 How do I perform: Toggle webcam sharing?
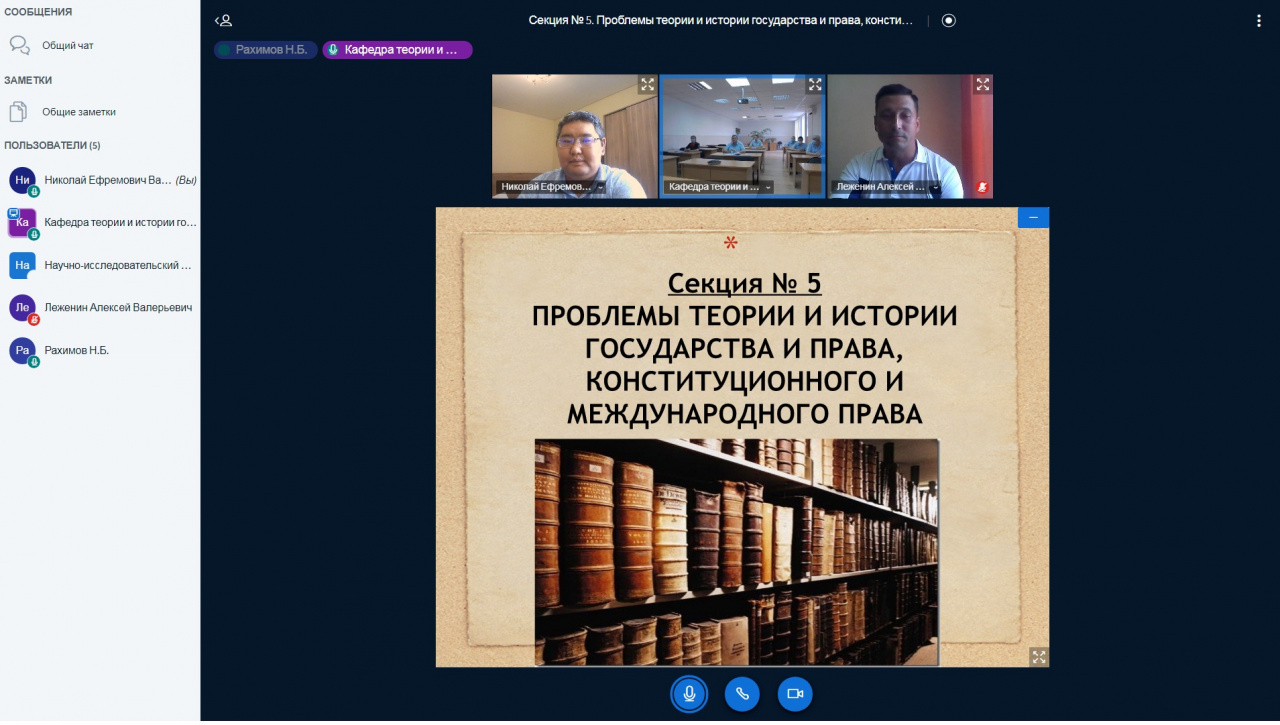pyautogui.click(x=795, y=694)
